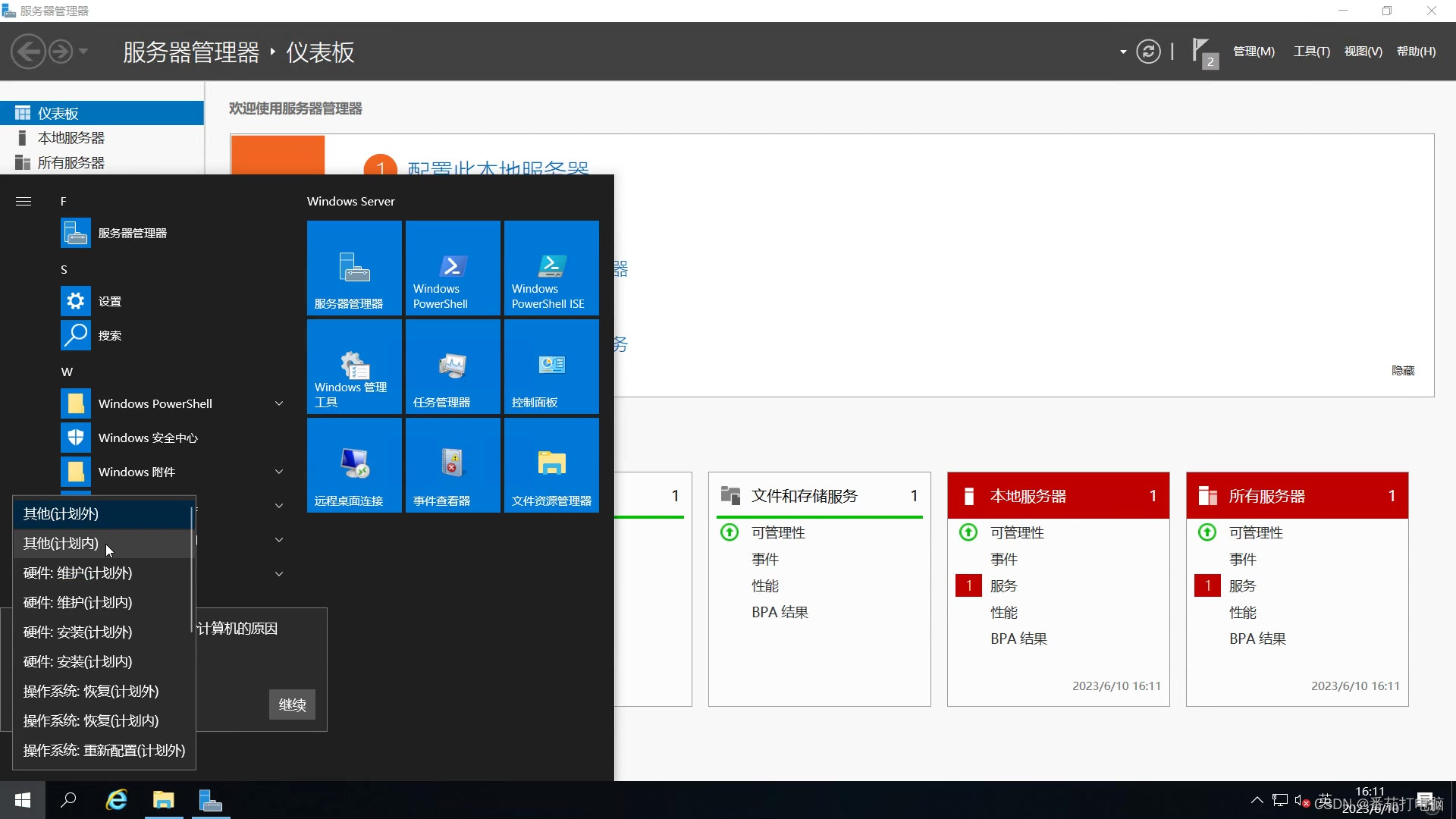
Task: Select 本地服务器 in the left sidebar
Action: click(102, 137)
